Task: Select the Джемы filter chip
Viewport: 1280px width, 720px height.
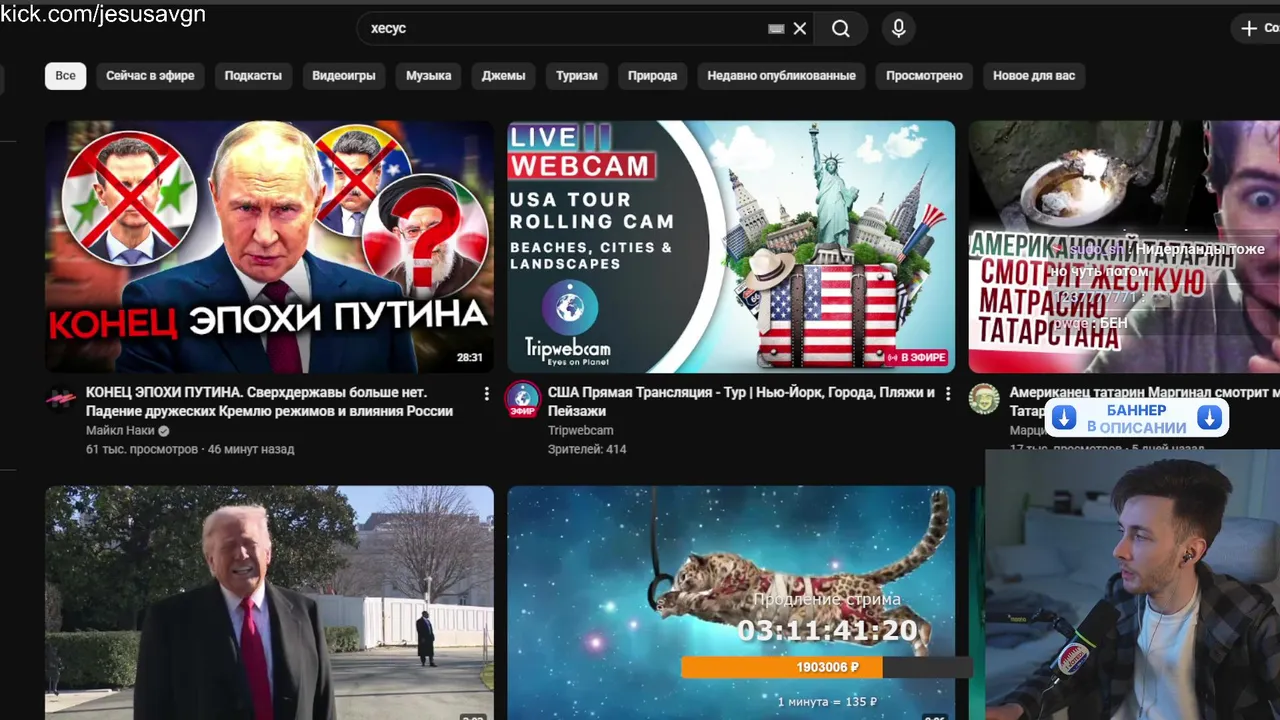Action: click(504, 76)
